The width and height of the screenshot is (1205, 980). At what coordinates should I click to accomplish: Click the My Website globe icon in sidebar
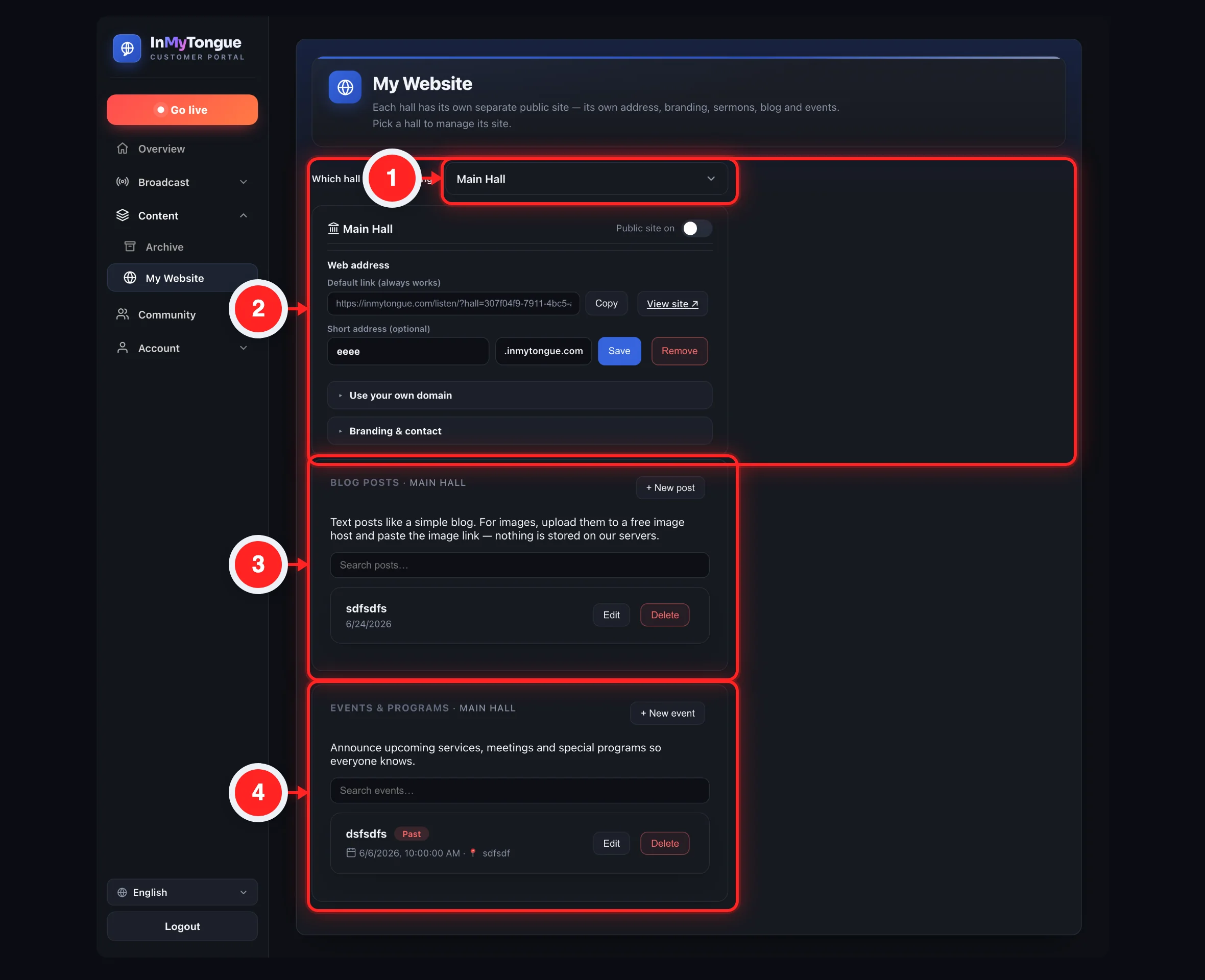coord(130,278)
